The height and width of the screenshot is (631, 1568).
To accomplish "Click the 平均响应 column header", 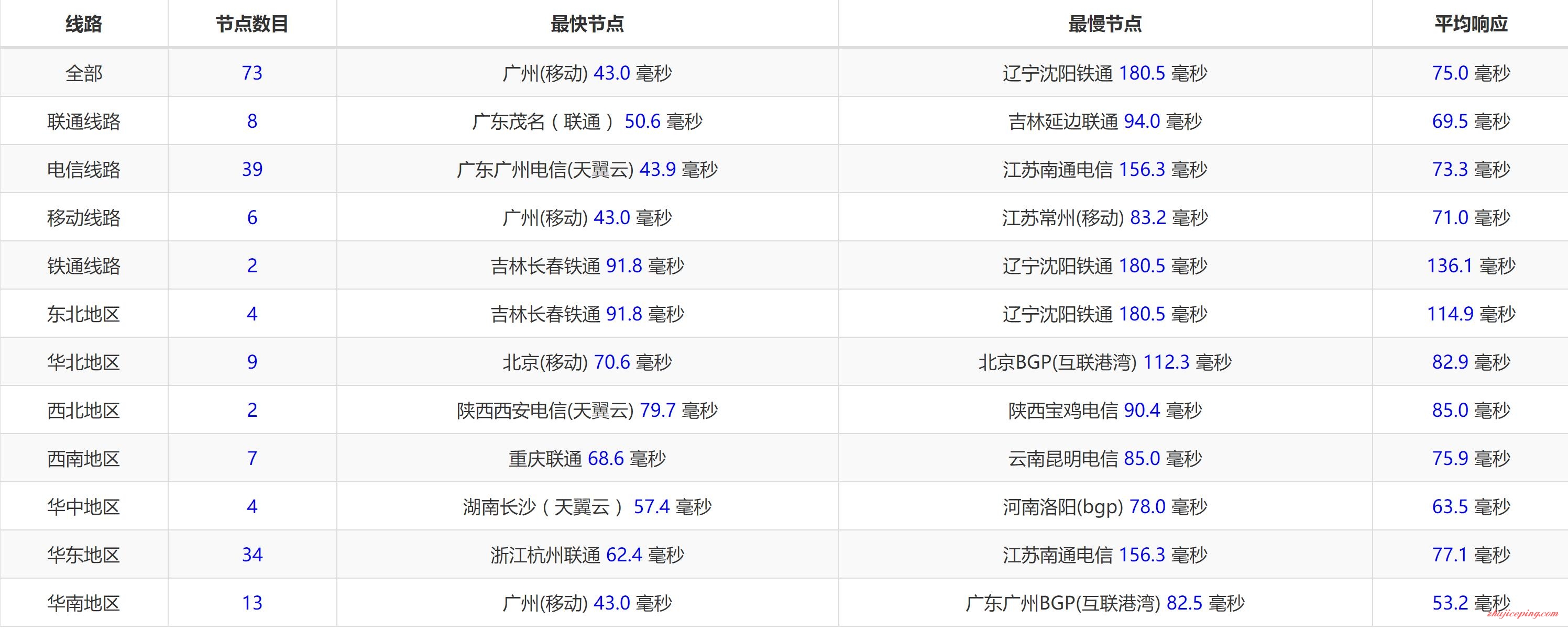I will [1471, 24].
